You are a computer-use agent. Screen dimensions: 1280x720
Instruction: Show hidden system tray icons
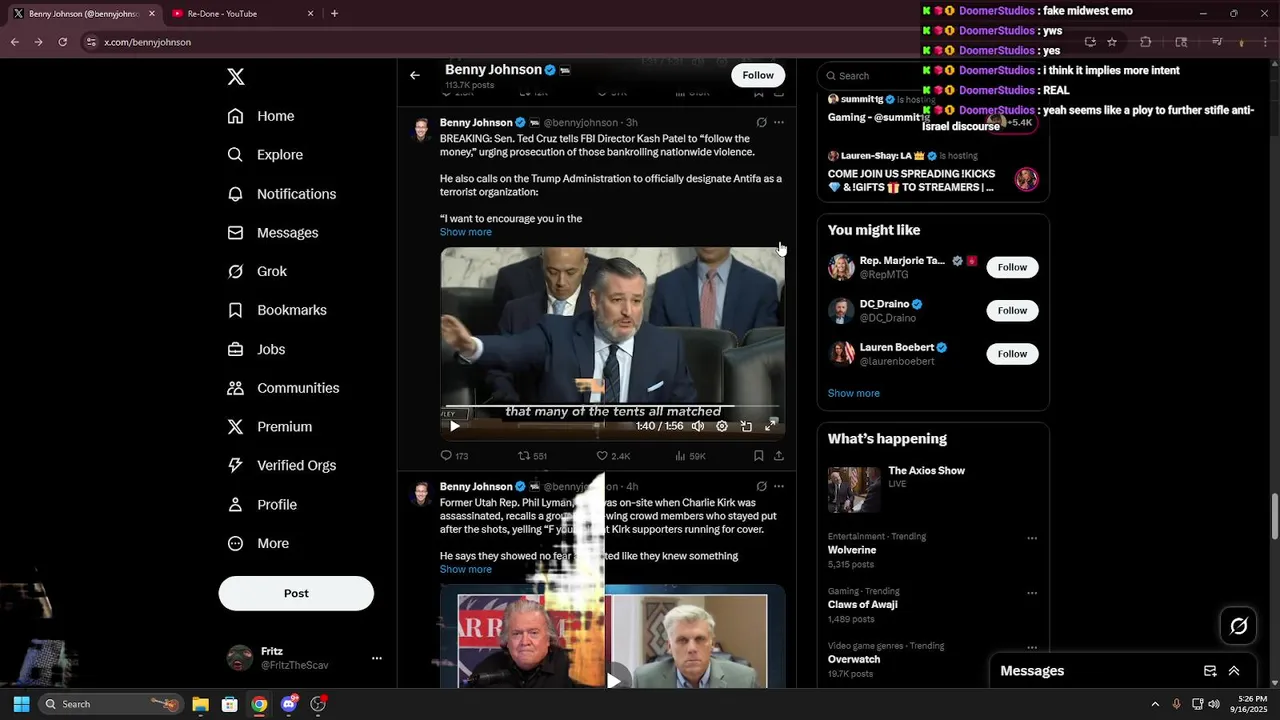point(1155,704)
